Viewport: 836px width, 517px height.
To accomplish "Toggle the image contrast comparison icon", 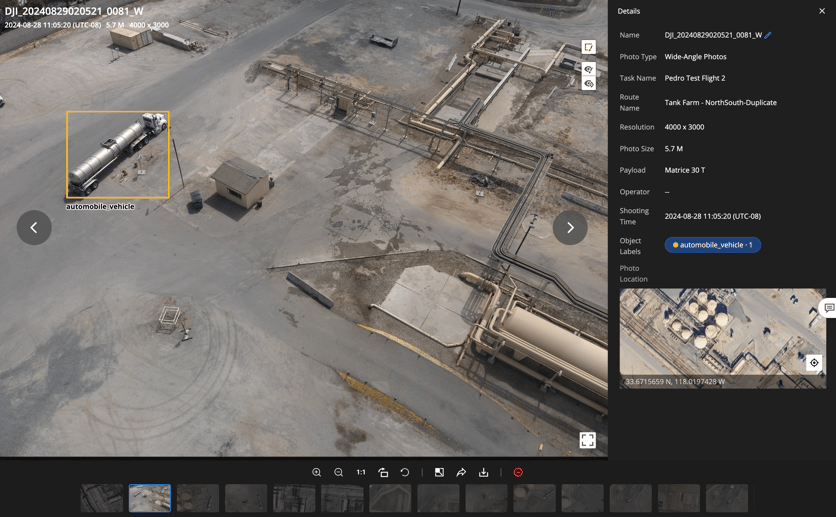I will [x=439, y=472].
